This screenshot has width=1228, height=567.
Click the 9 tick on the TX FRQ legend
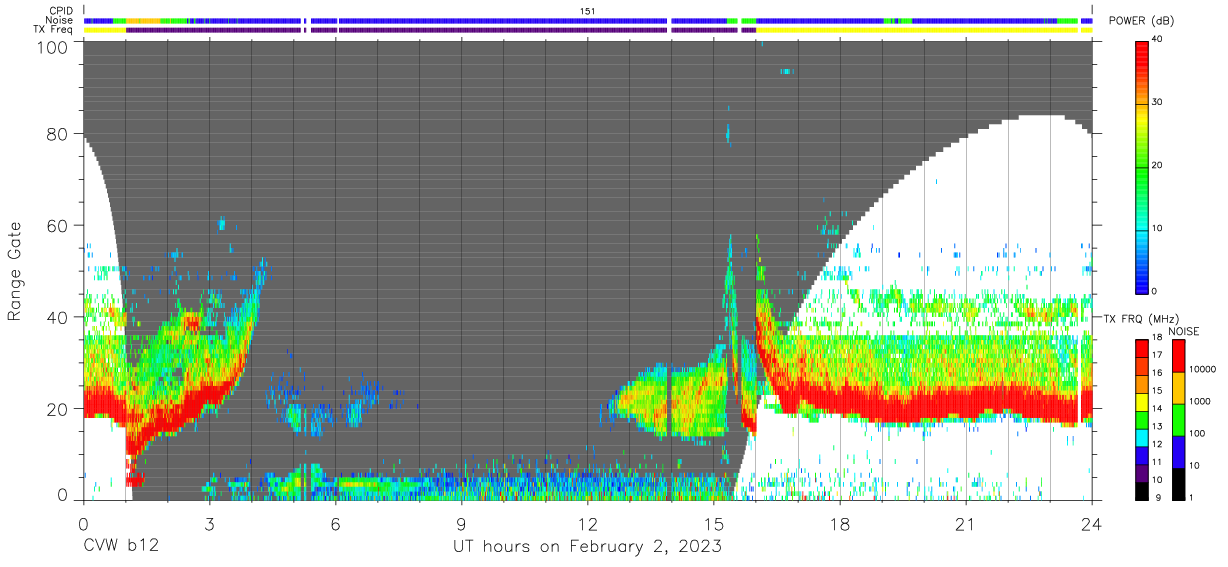click(x=1157, y=497)
